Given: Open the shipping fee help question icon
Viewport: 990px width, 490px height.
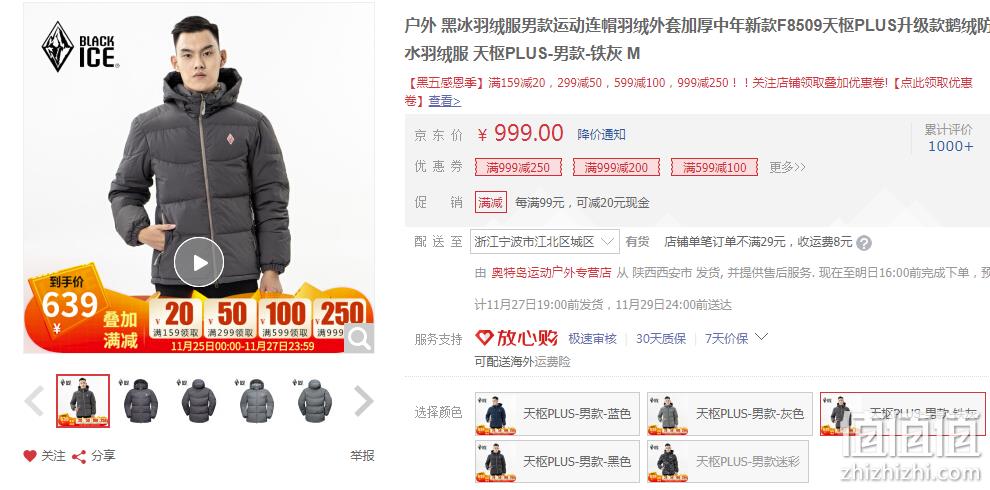Looking at the screenshot, I should (x=864, y=243).
